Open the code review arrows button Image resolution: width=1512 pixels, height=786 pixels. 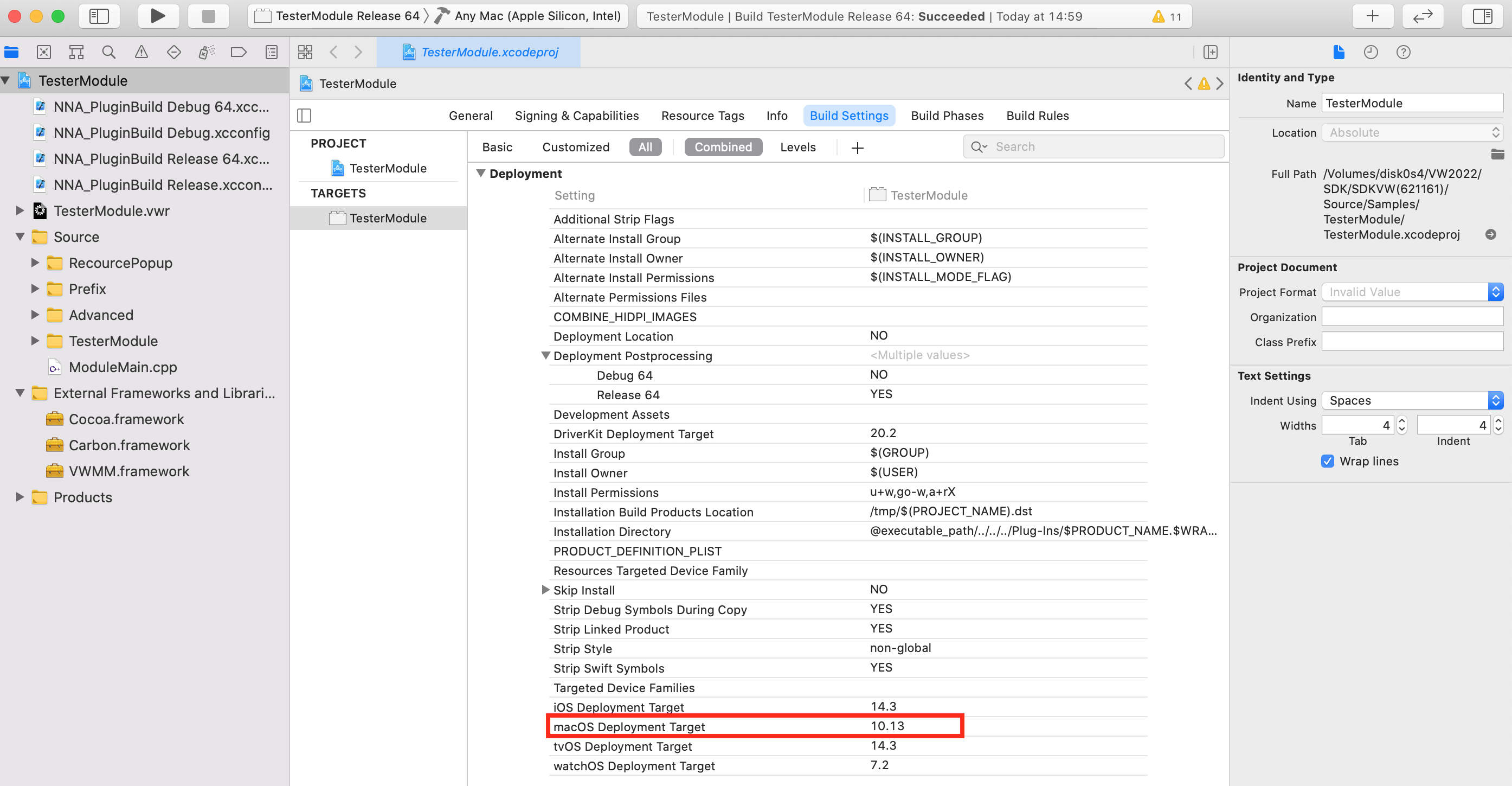(x=1423, y=16)
